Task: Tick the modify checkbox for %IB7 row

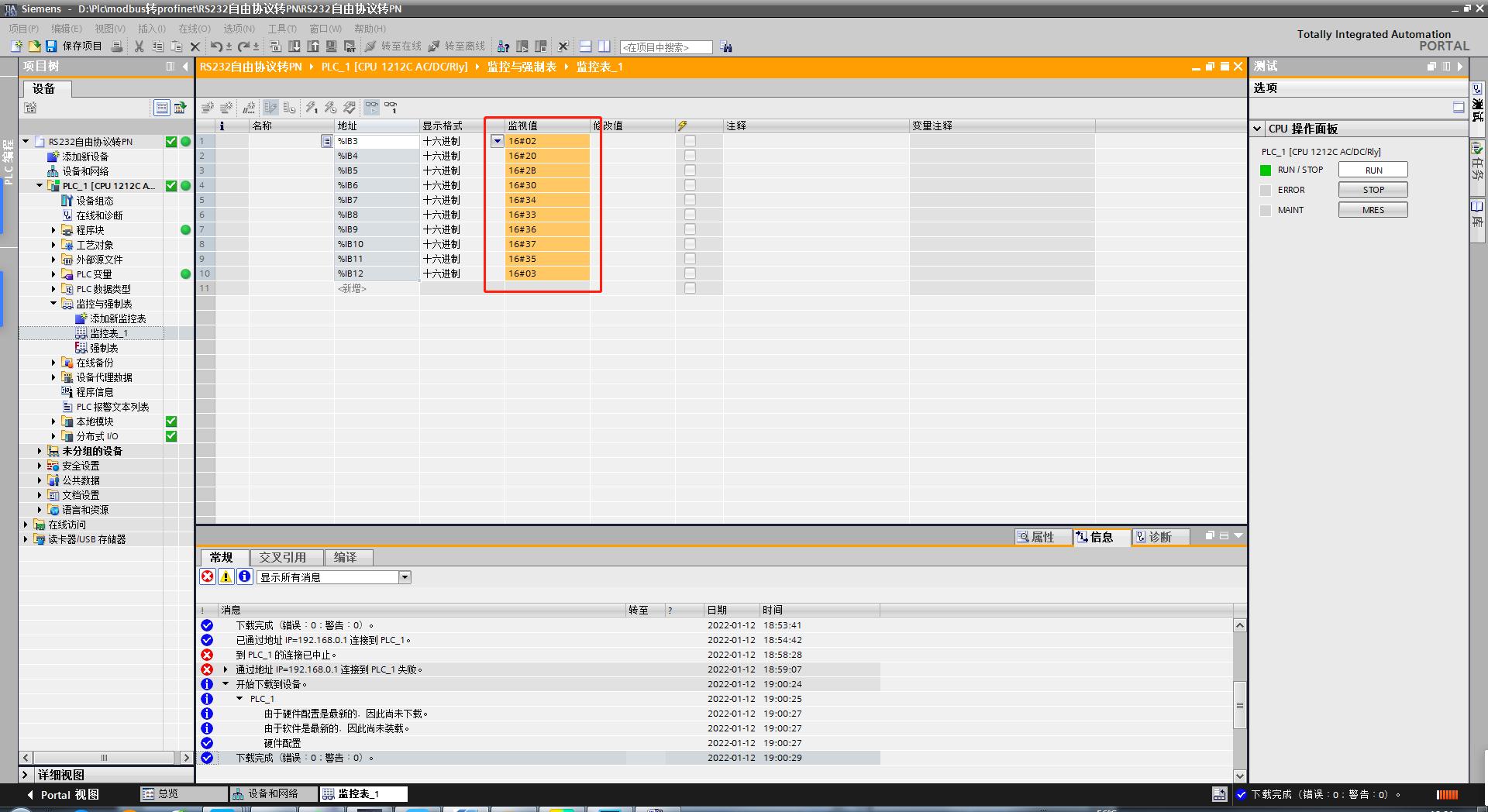Action: tap(690, 200)
